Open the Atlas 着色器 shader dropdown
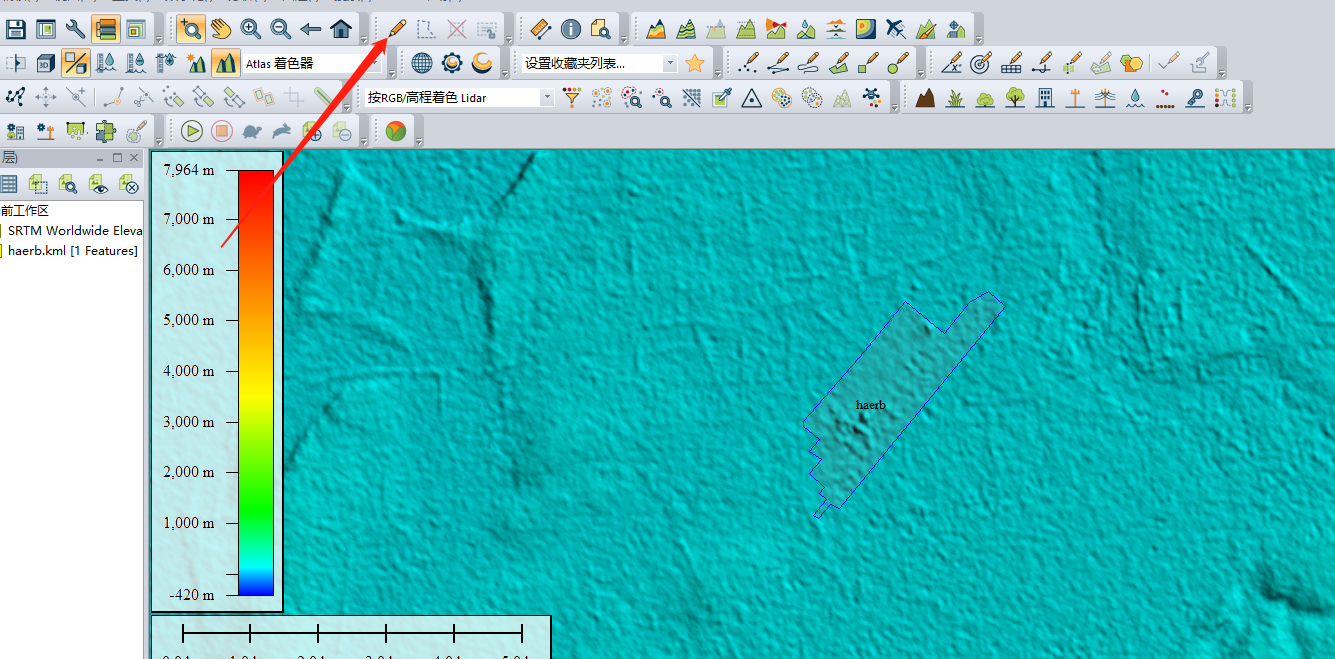The height and width of the screenshot is (659, 1335). pos(314,63)
